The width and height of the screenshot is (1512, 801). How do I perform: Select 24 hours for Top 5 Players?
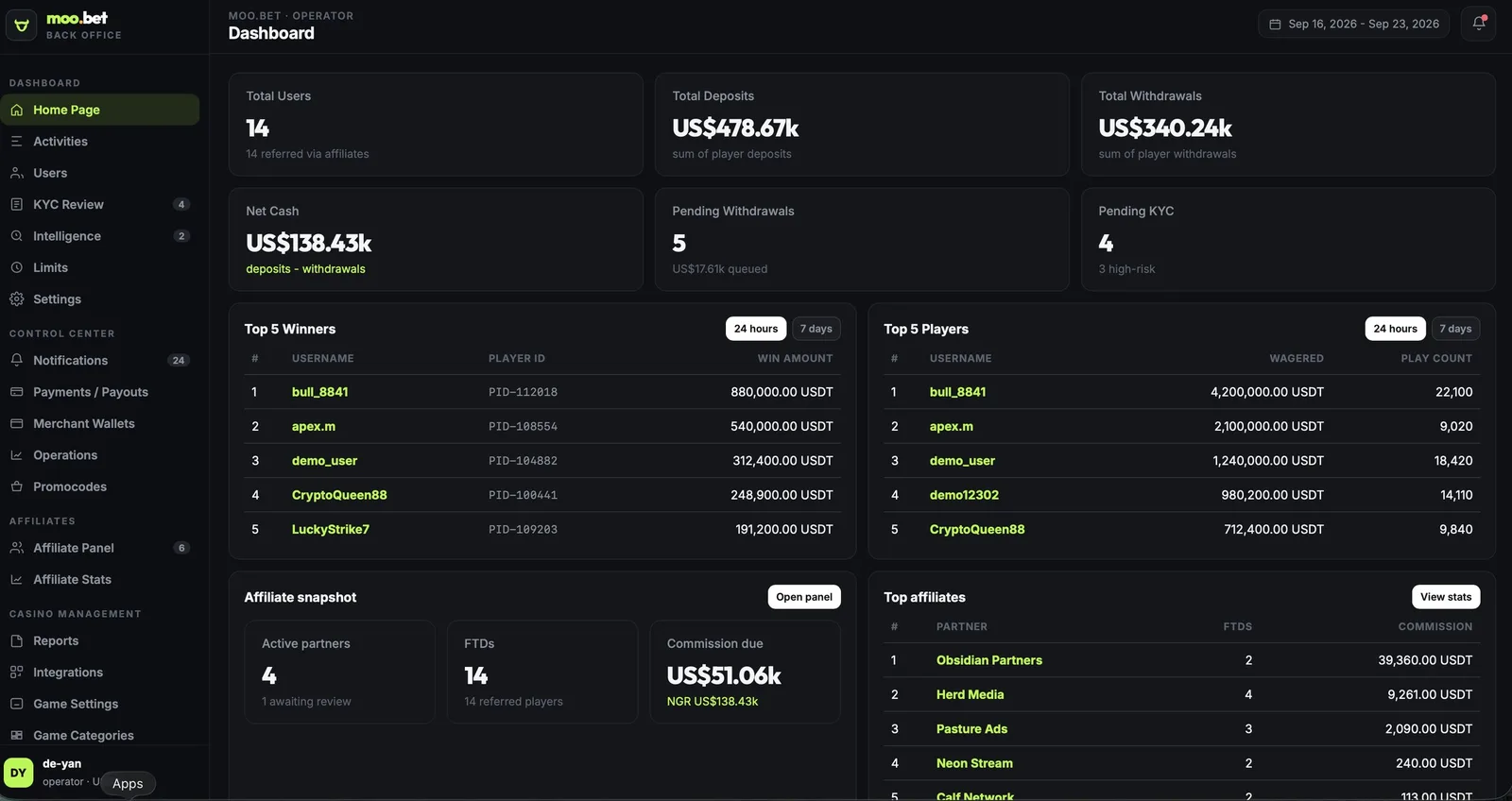coord(1396,329)
